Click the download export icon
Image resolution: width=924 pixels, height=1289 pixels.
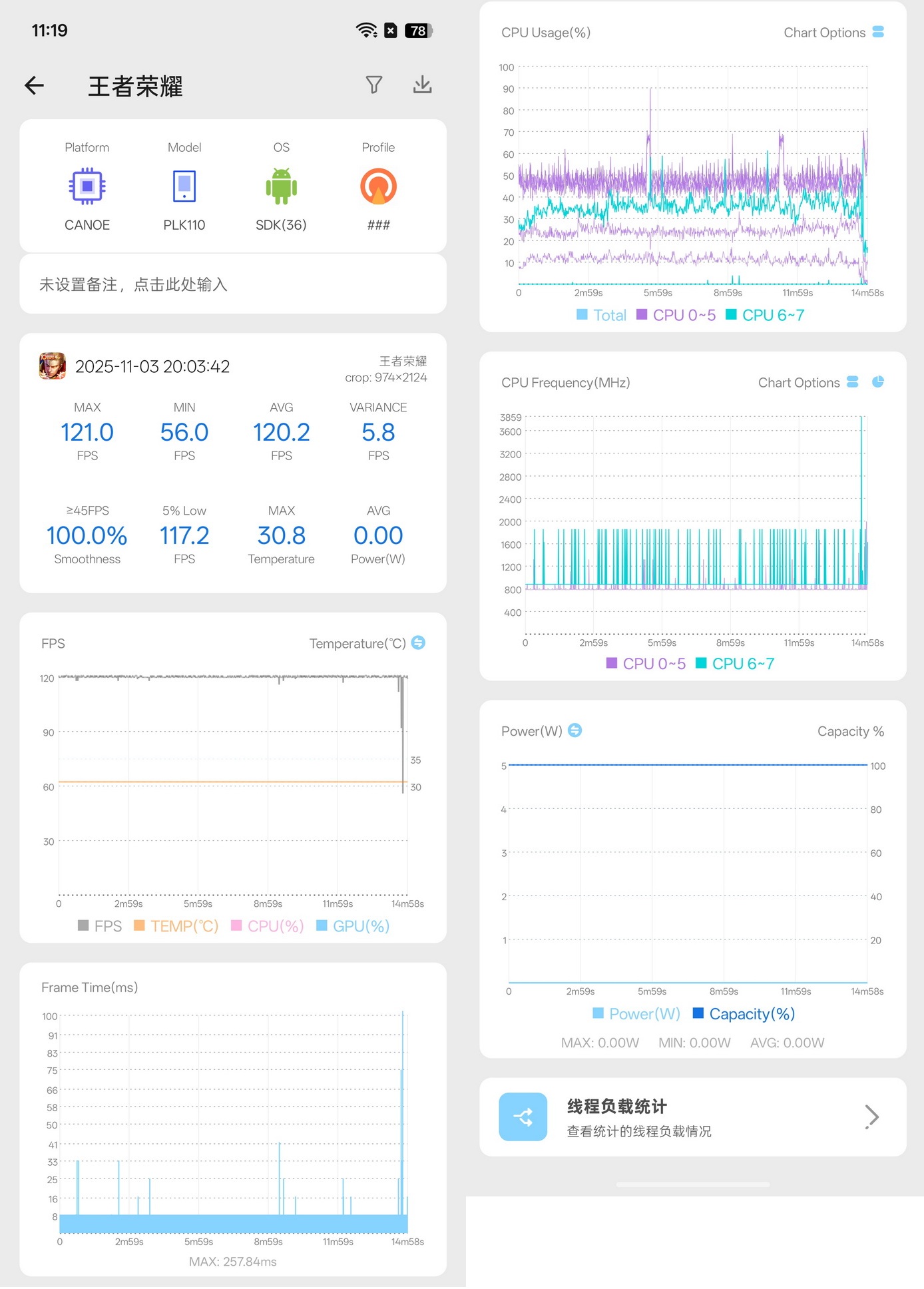click(x=422, y=85)
